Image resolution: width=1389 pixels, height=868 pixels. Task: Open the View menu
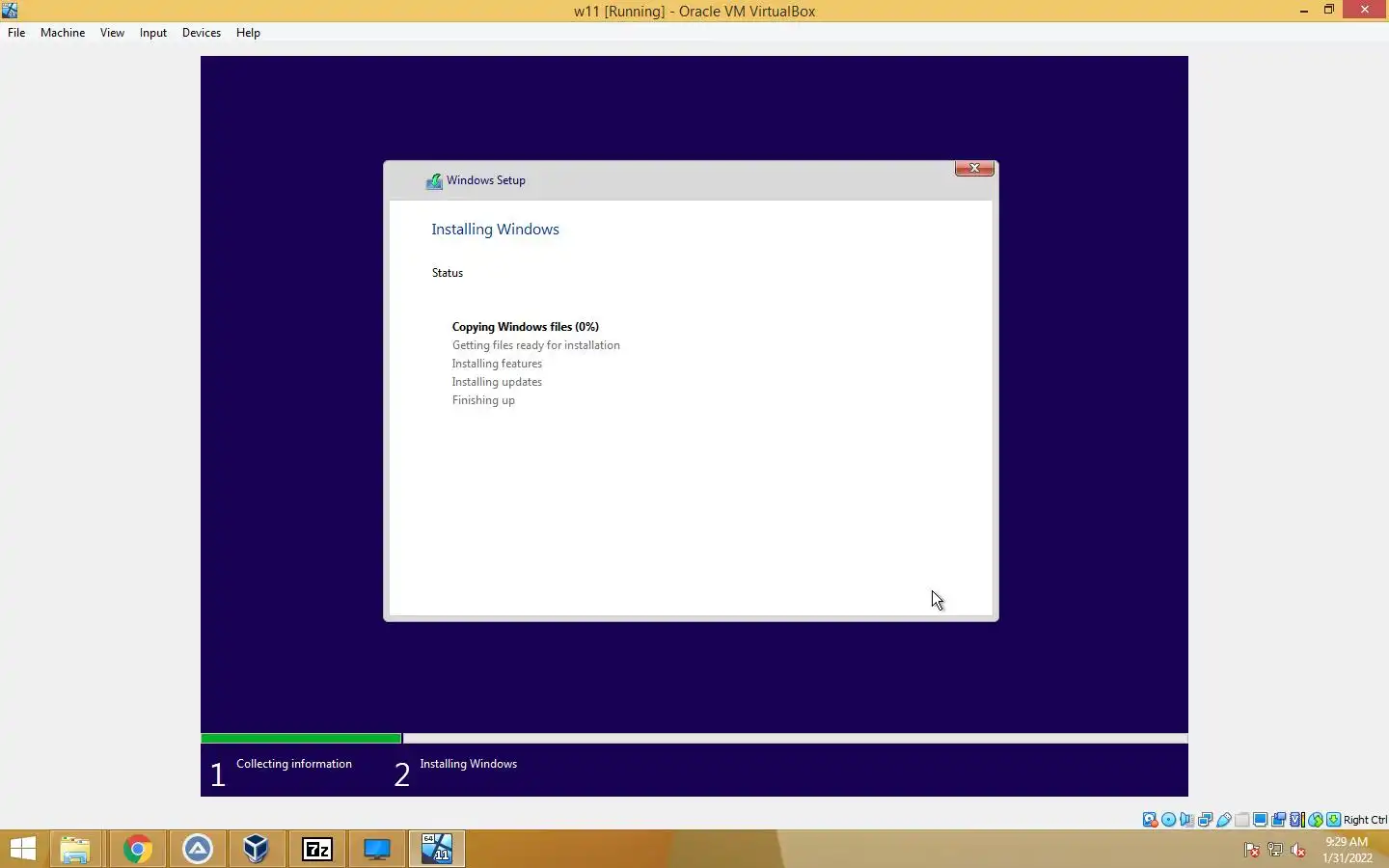112,32
